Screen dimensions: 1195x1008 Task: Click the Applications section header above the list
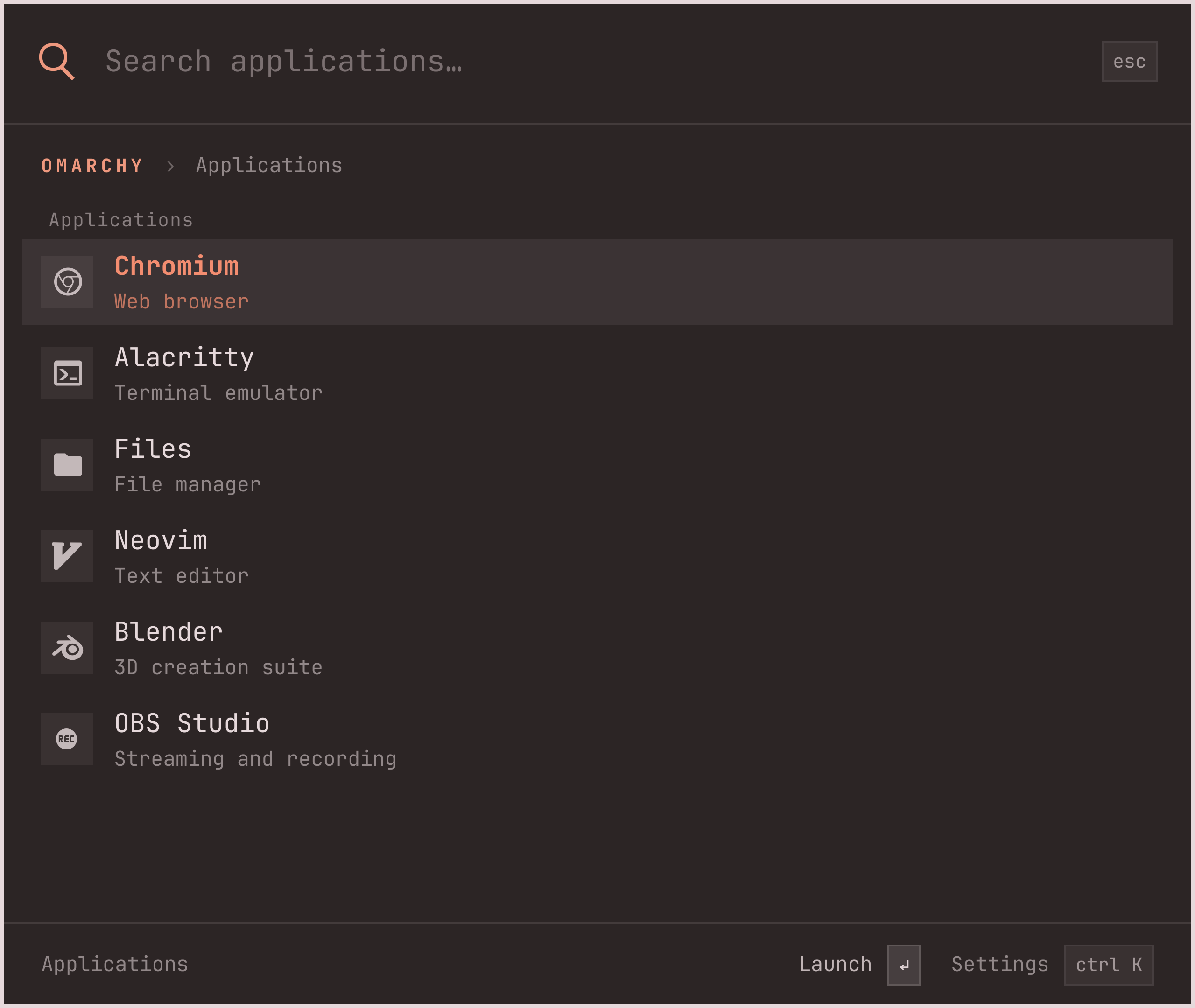coord(121,221)
